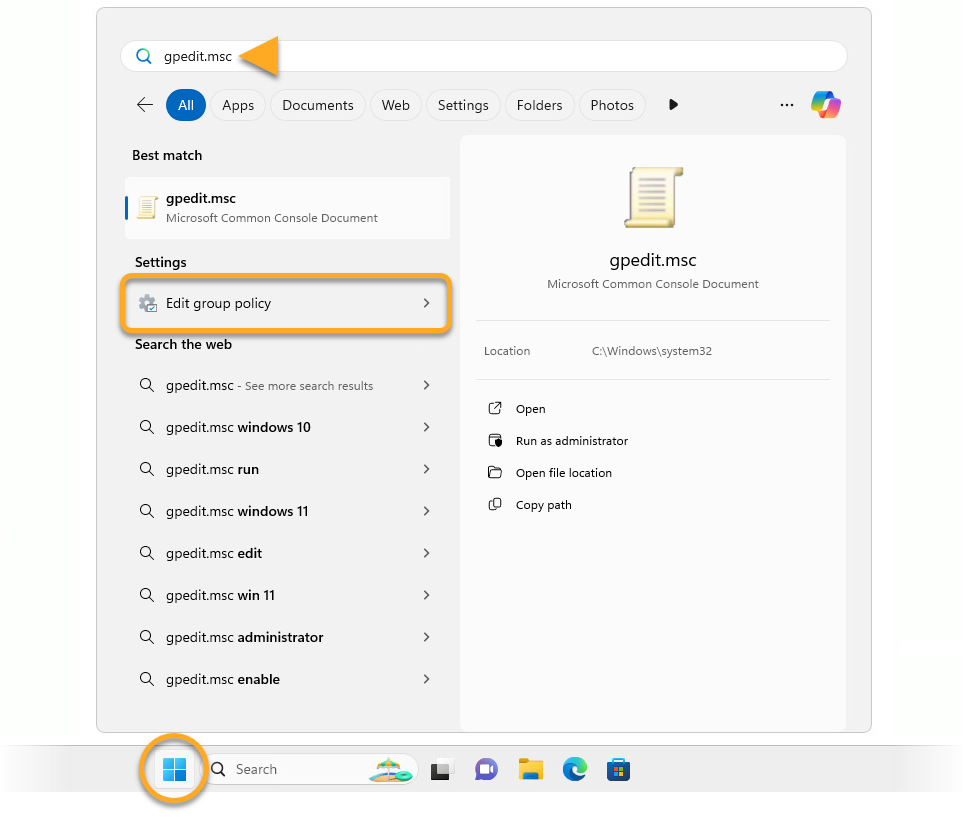Expand the 'gpedit.msc windows 10' suggestion arrow
Image resolution: width=964 pixels, height=820 pixels.
[426, 427]
